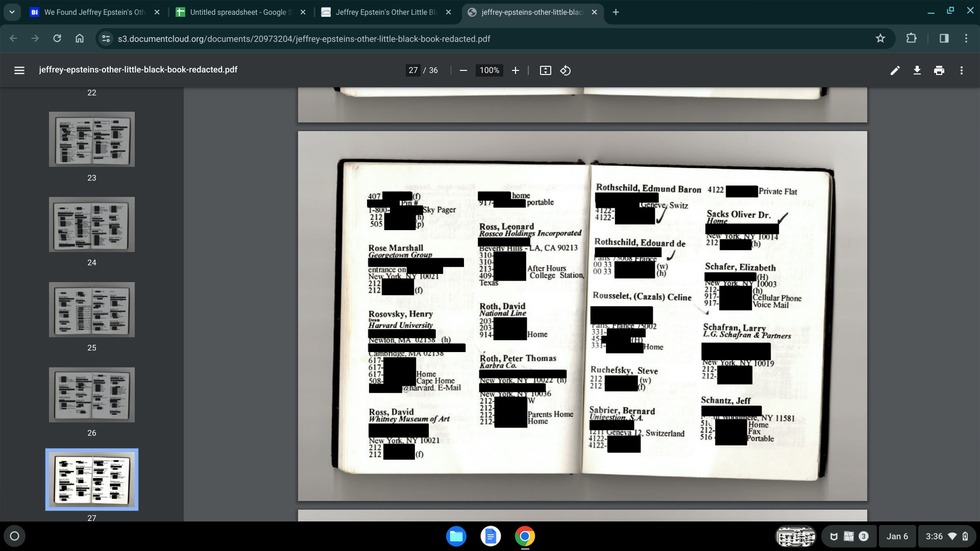980x551 pixels.
Task: Open the Jan 6 calendar date
Action: [x=897, y=536]
